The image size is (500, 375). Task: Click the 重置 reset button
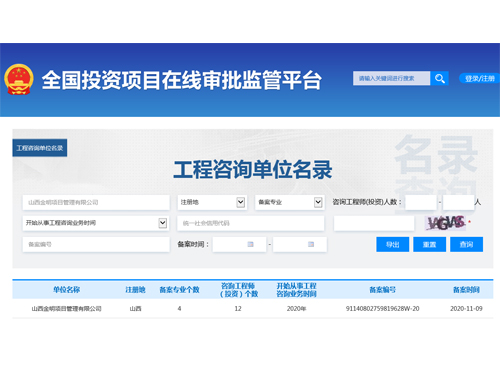429,244
